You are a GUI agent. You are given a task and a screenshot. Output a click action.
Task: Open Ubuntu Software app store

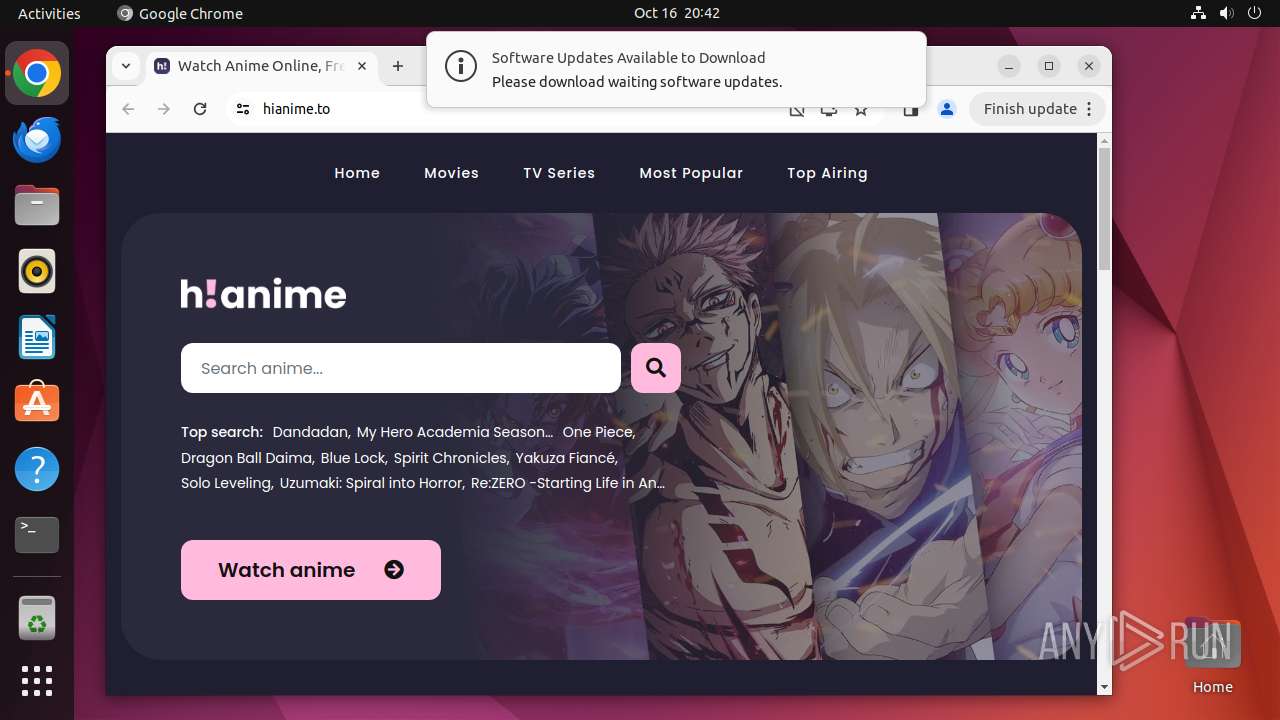click(x=37, y=403)
